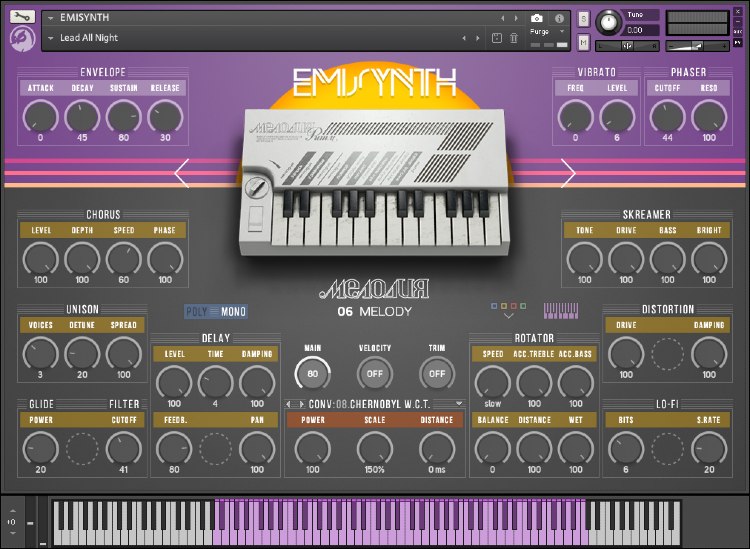The image size is (750, 549).
Task: Mute the instrument with M button
Action: [x=584, y=43]
